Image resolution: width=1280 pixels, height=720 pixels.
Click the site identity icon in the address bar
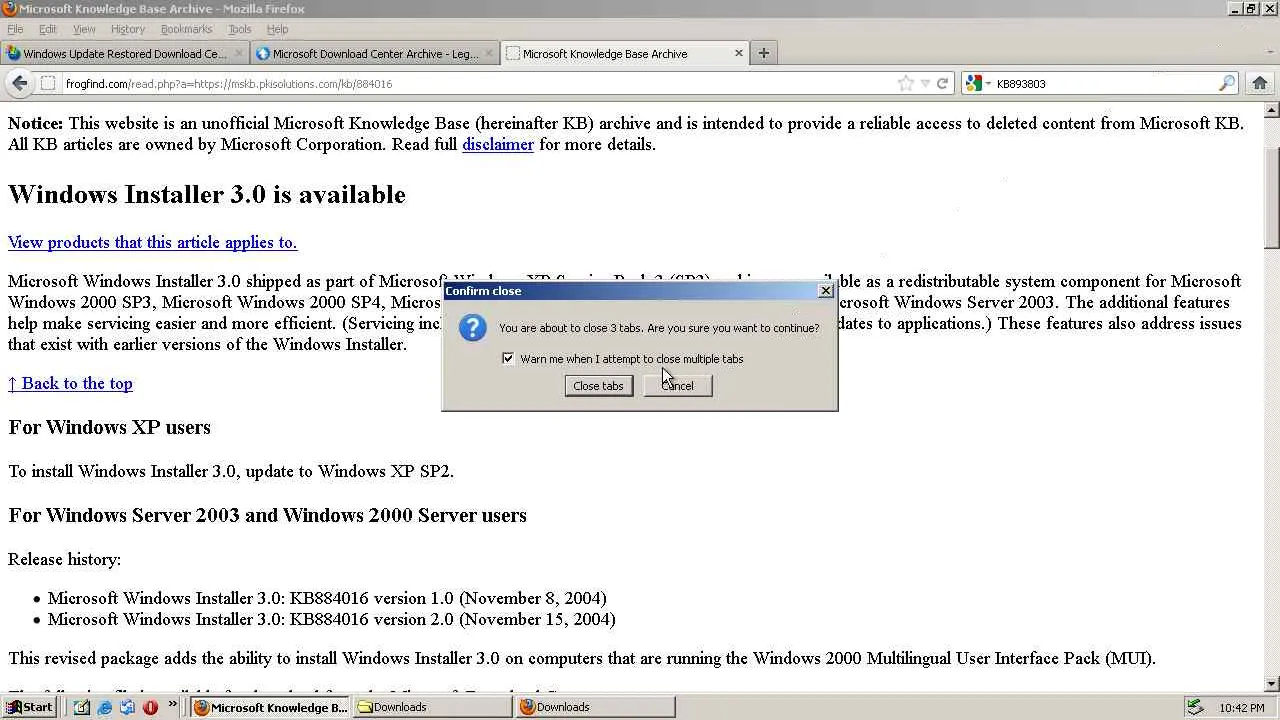click(x=48, y=84)
